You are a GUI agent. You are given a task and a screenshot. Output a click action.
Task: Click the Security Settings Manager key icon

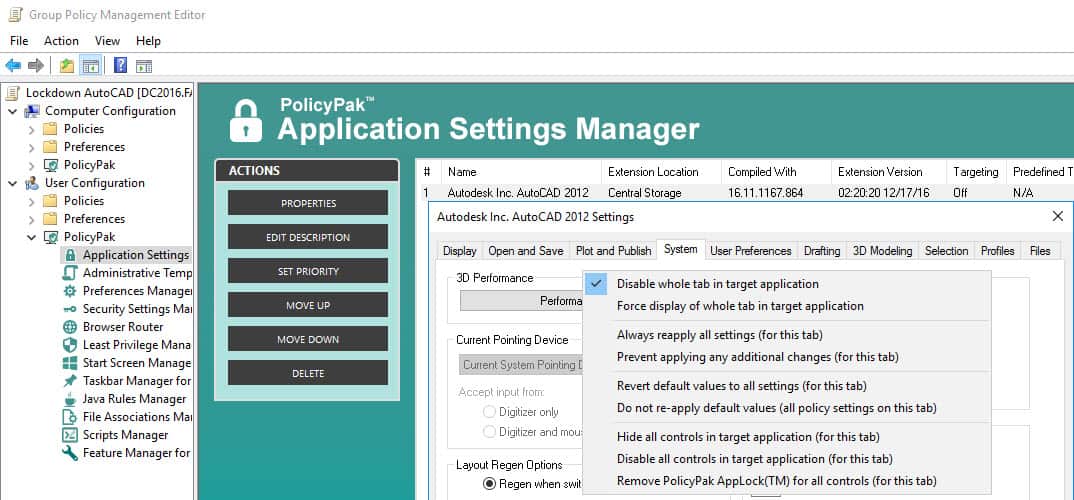click(x=70, y=309)
